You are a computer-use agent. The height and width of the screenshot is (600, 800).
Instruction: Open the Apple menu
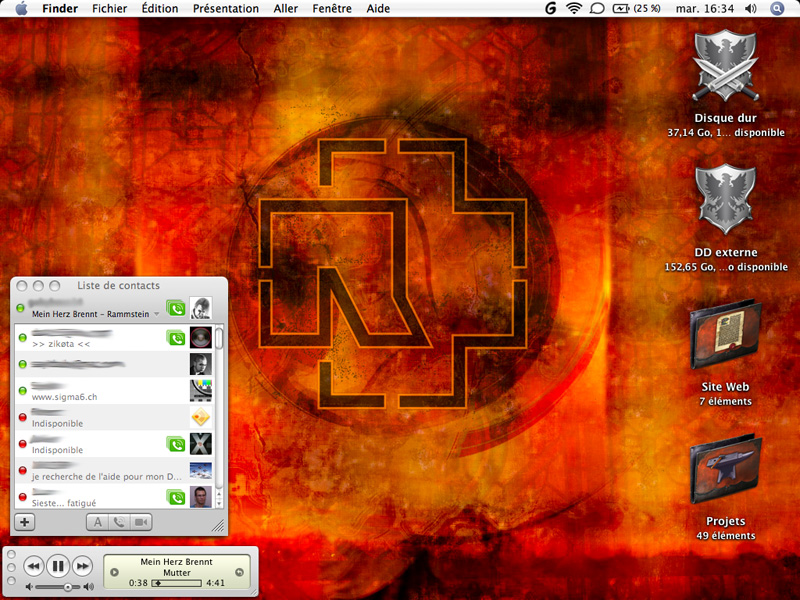(x=21, y=8)
